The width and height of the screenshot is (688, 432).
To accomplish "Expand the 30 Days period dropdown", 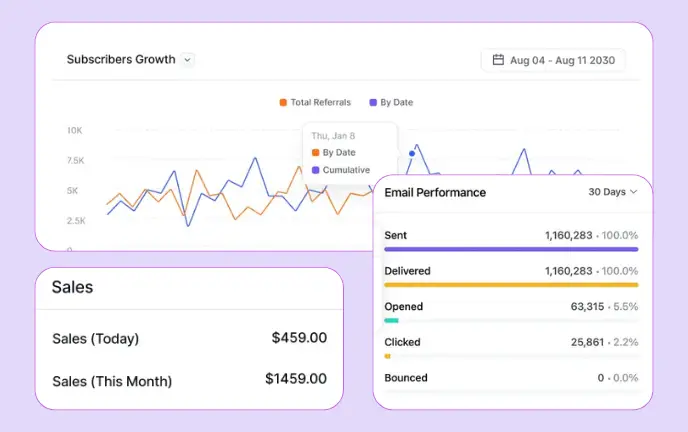I will 613,192.
